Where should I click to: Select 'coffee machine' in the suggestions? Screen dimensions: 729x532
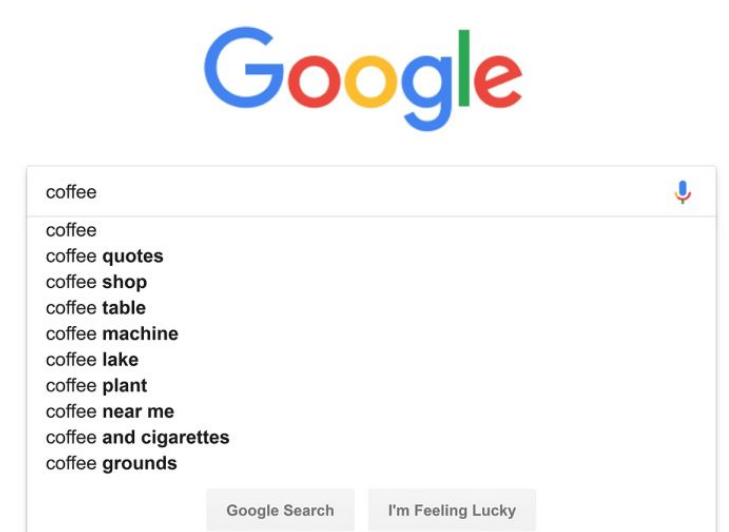pos(371,334)
